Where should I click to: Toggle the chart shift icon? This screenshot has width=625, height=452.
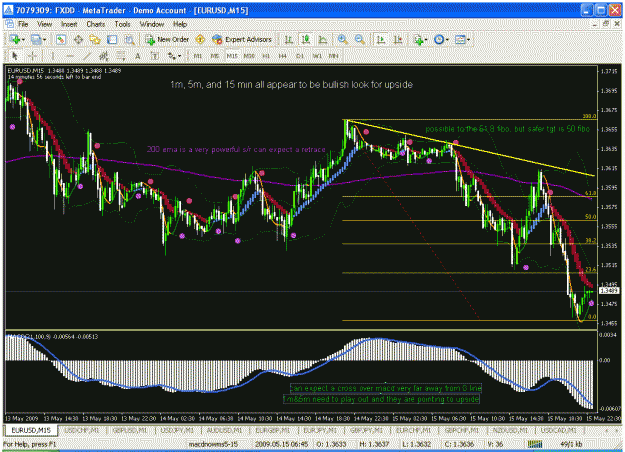coord(398,39)
